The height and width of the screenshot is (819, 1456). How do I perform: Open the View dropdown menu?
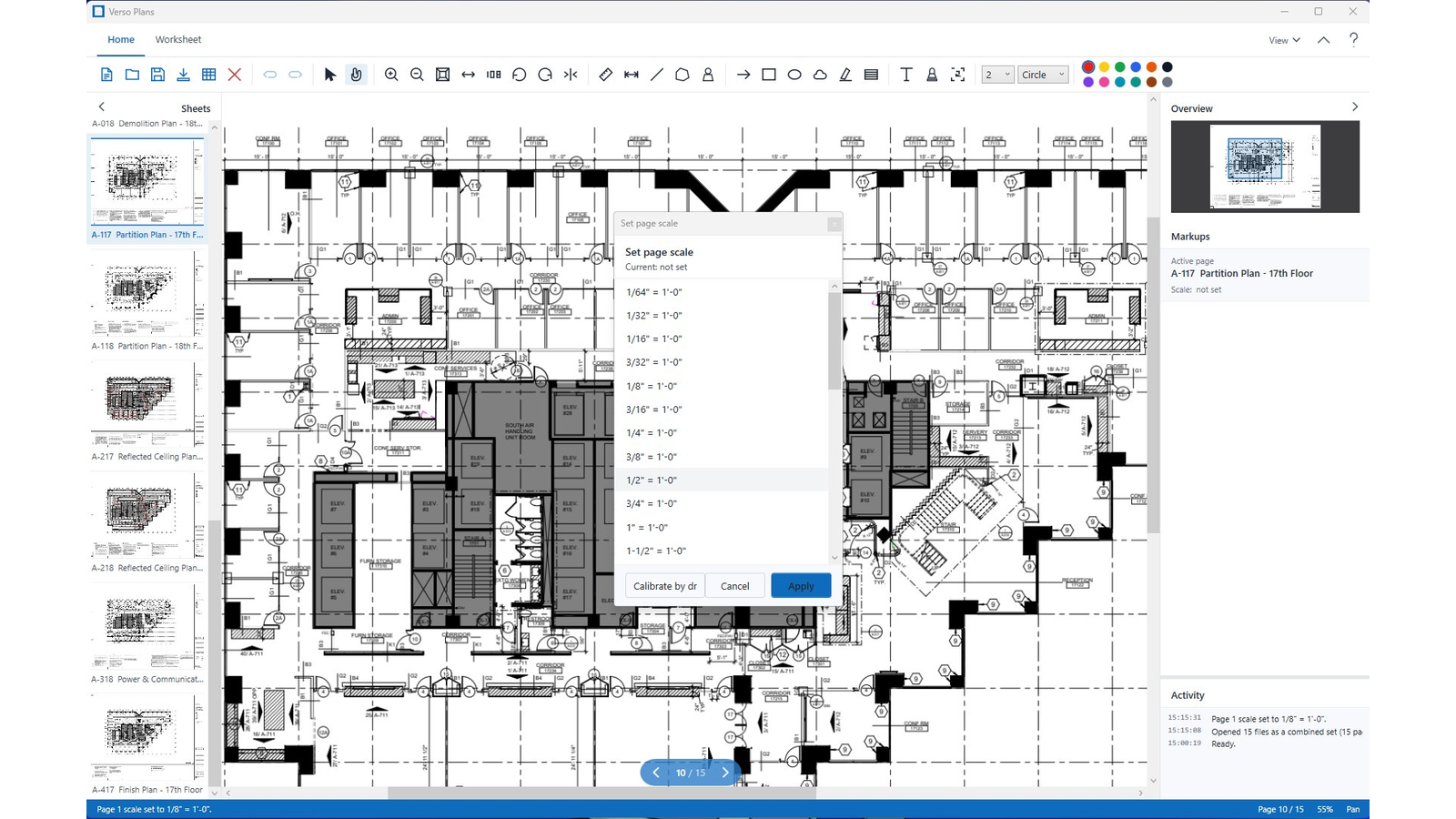click(1284, 40)
